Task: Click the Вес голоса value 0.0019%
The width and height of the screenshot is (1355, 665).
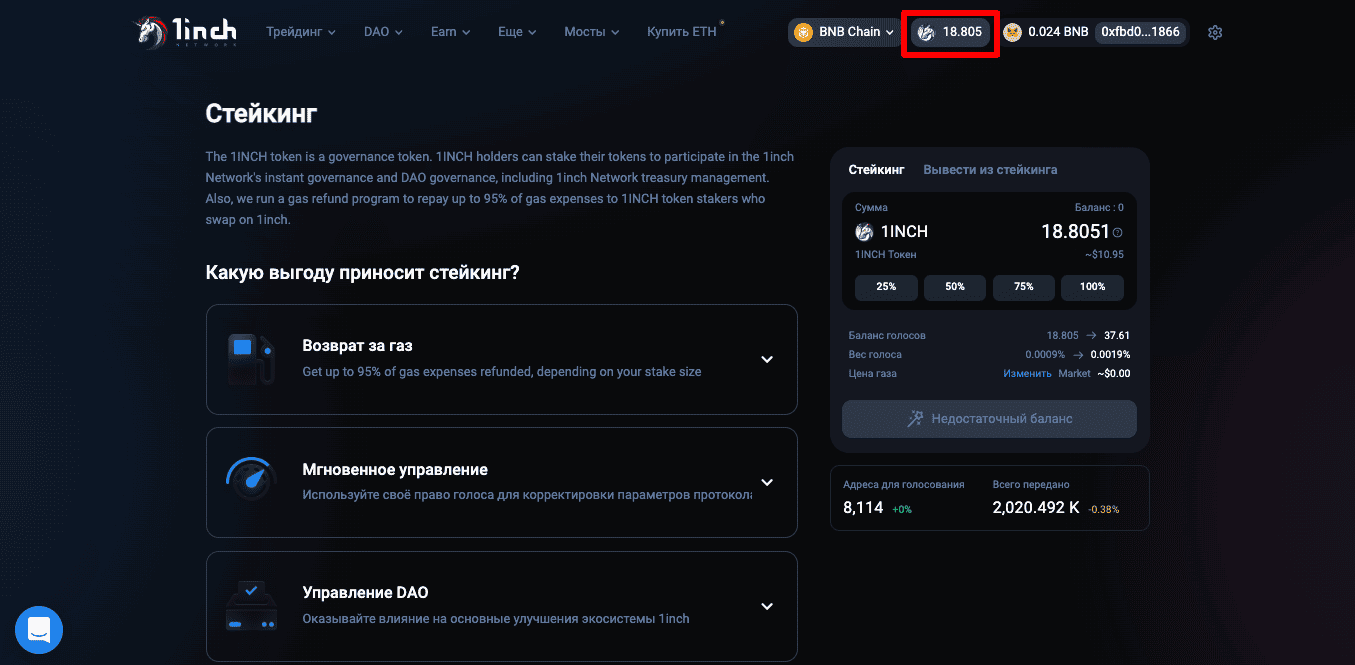Action: 1110,355
